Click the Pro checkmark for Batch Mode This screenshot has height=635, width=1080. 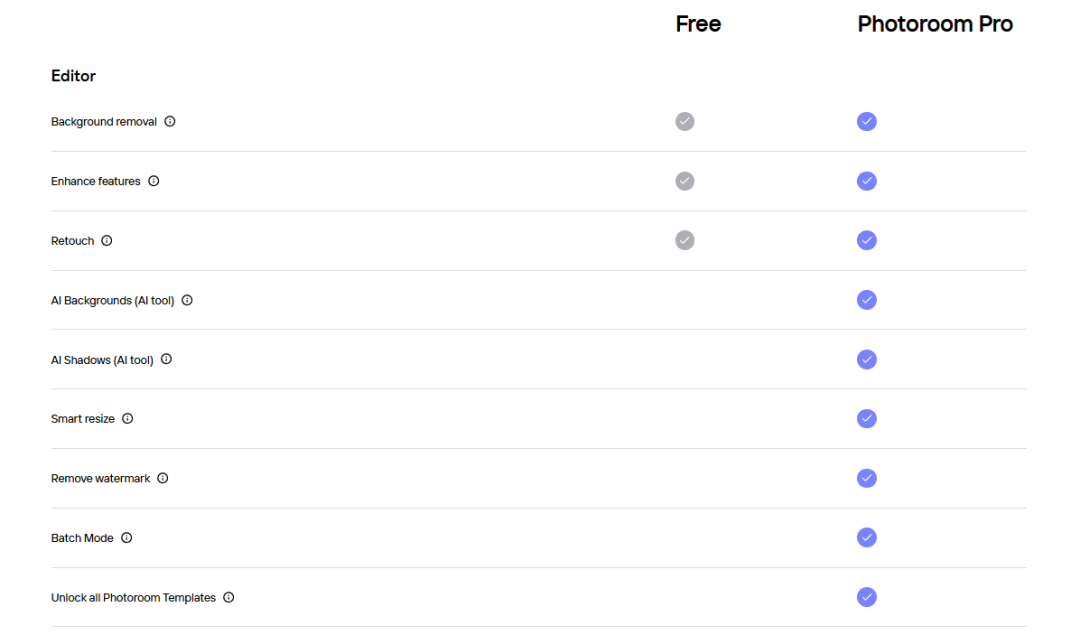click(x=867, y=538)
